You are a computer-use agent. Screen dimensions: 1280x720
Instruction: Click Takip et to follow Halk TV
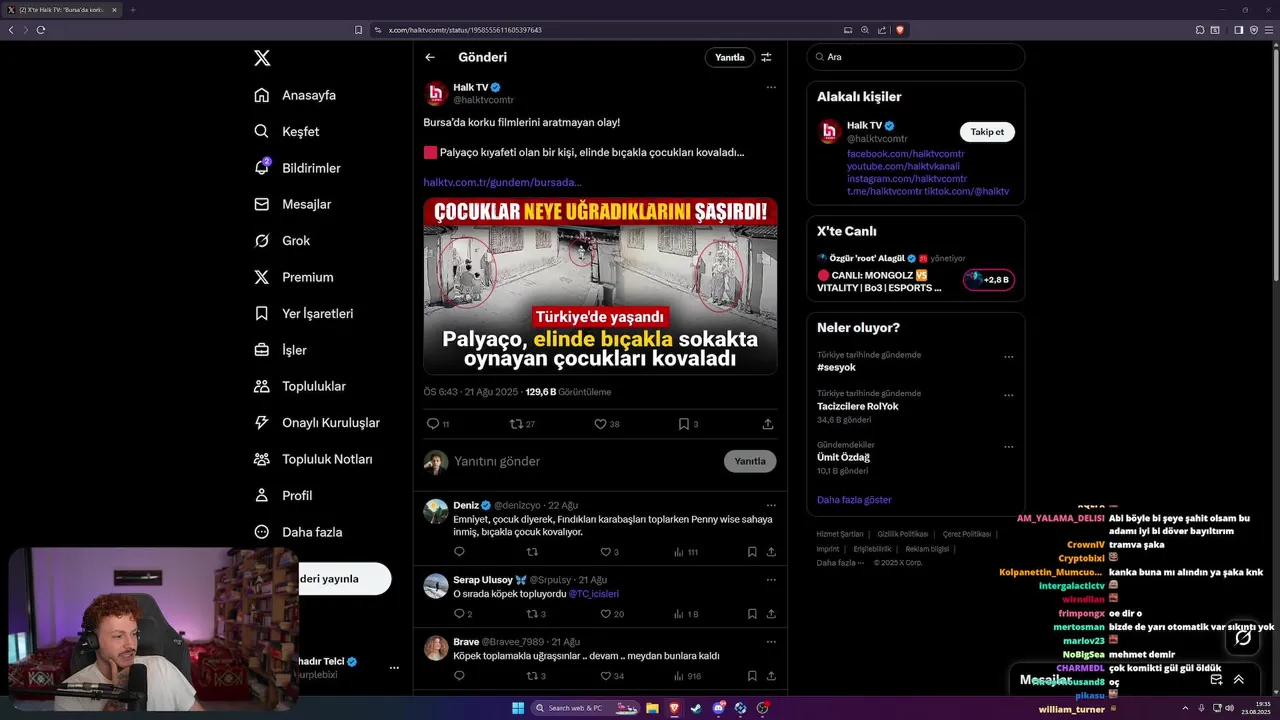coord(987,132)
